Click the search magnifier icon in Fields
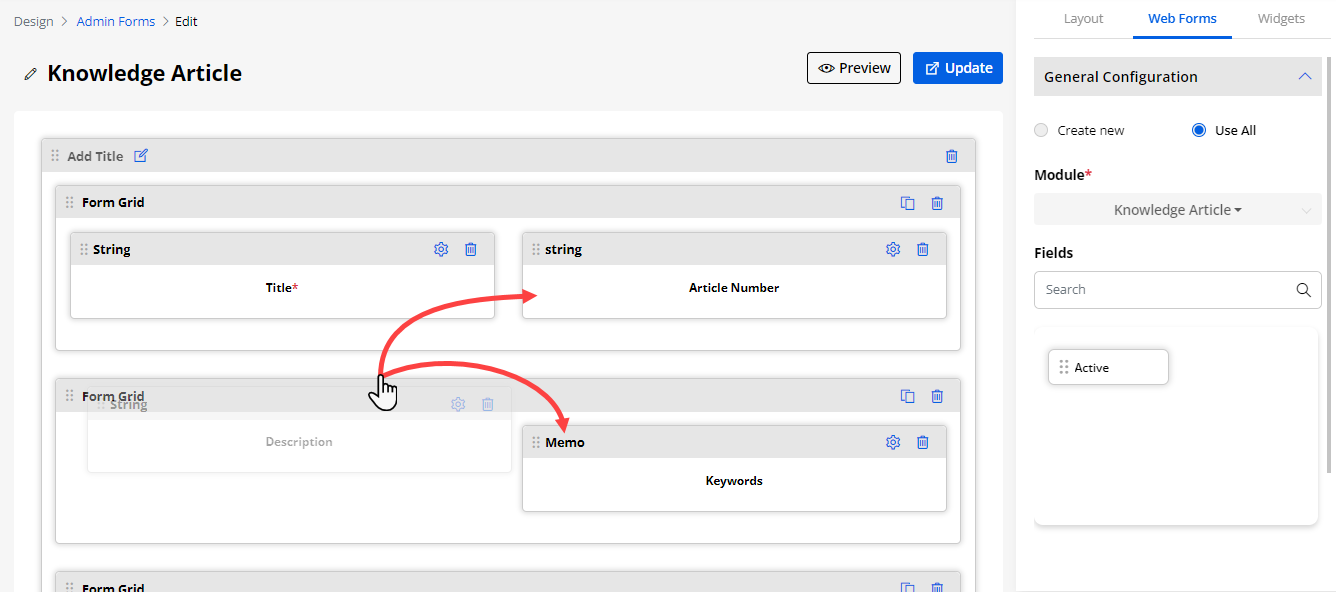This screenshot has height=592, width=1336. (x=1302, y=290)
